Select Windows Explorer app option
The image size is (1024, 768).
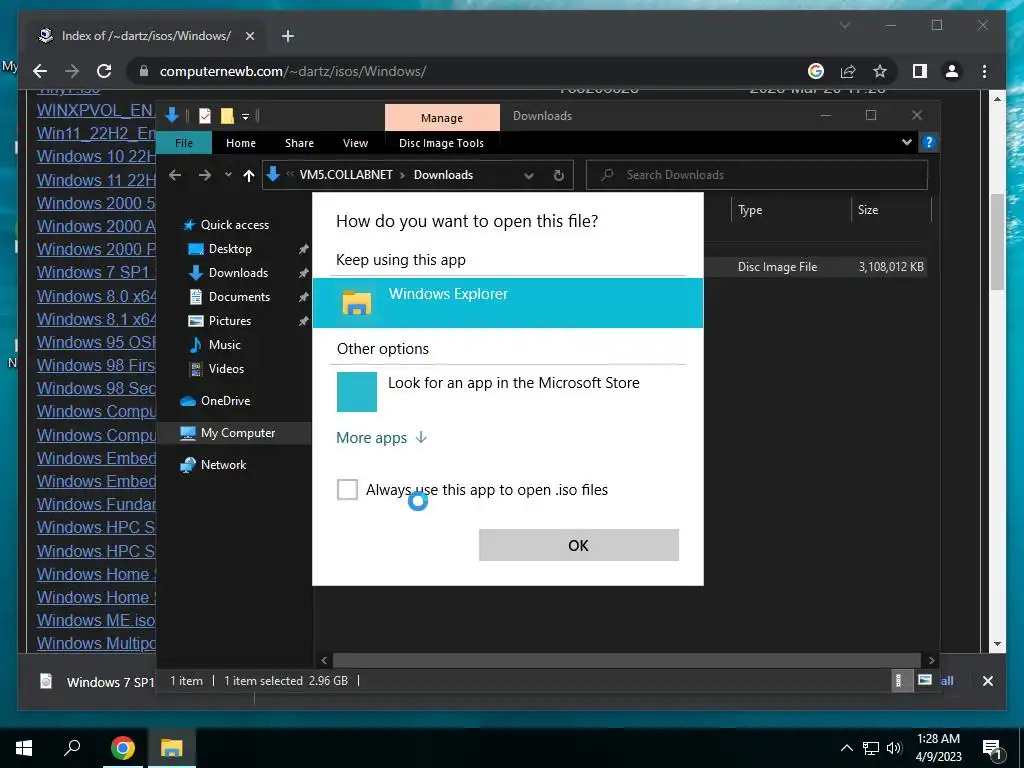tap(507, 302)
